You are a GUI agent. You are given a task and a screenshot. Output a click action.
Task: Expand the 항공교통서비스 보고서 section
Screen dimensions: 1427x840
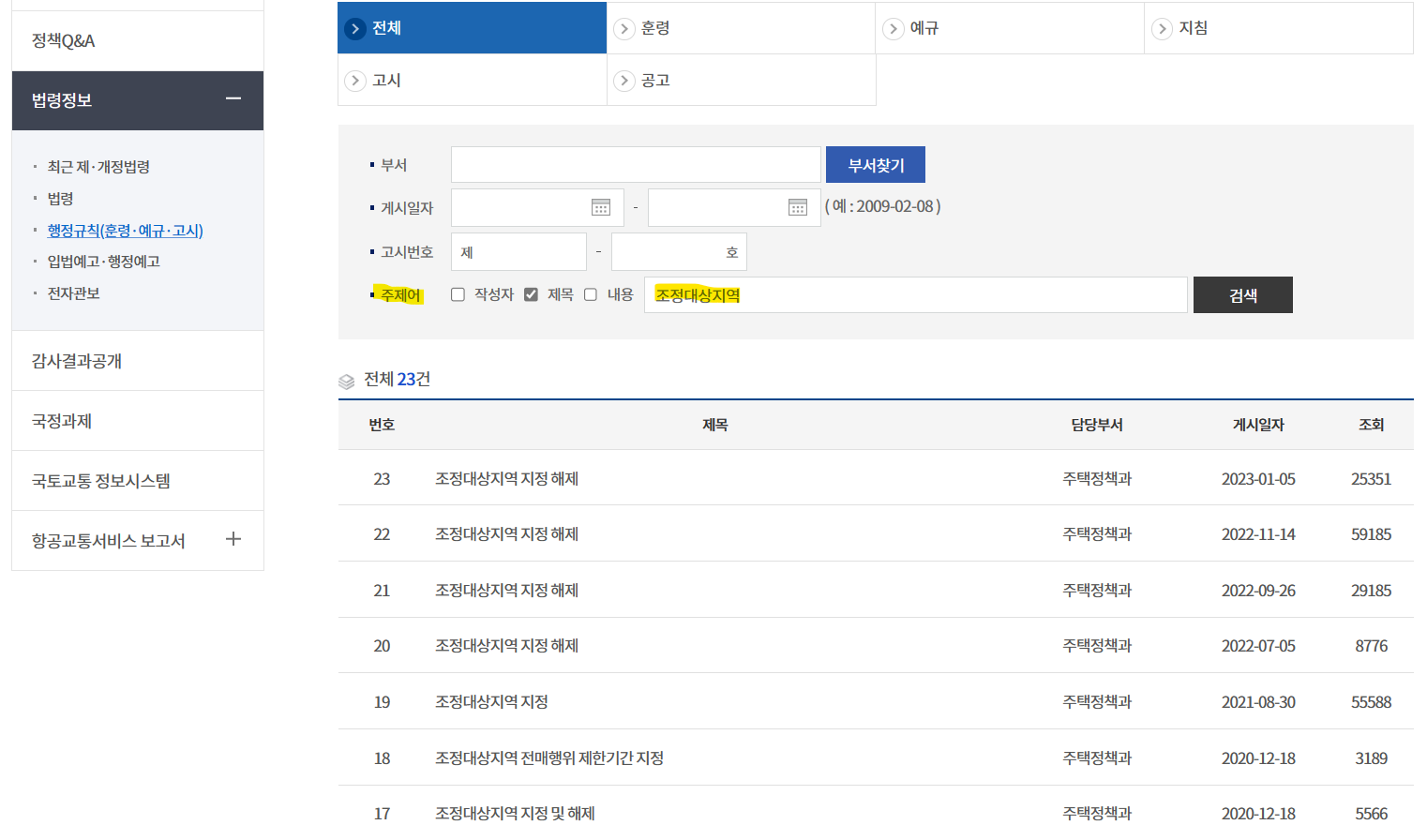click(233, 540)
